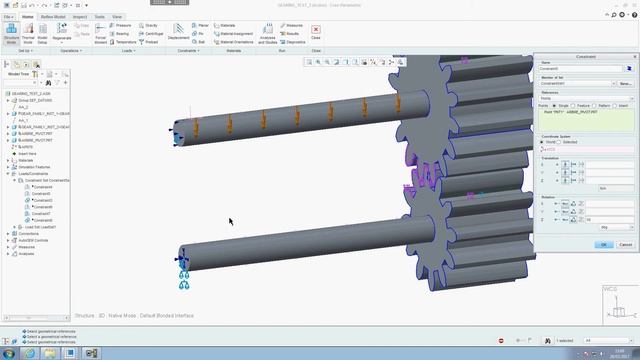Add a Pressure load
640x360 pixels.
click(x=120, y=25)
